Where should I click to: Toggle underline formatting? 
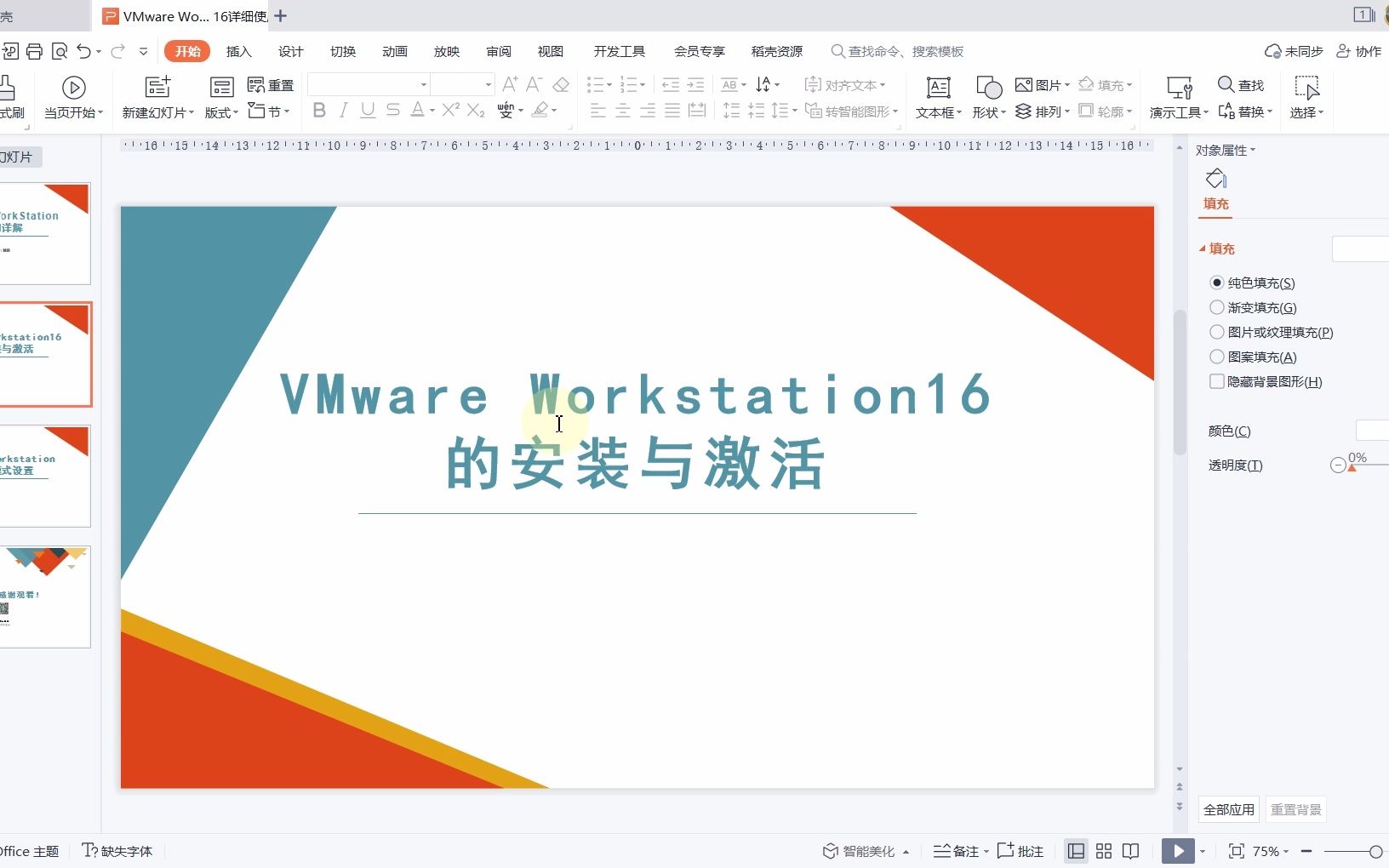368,111
